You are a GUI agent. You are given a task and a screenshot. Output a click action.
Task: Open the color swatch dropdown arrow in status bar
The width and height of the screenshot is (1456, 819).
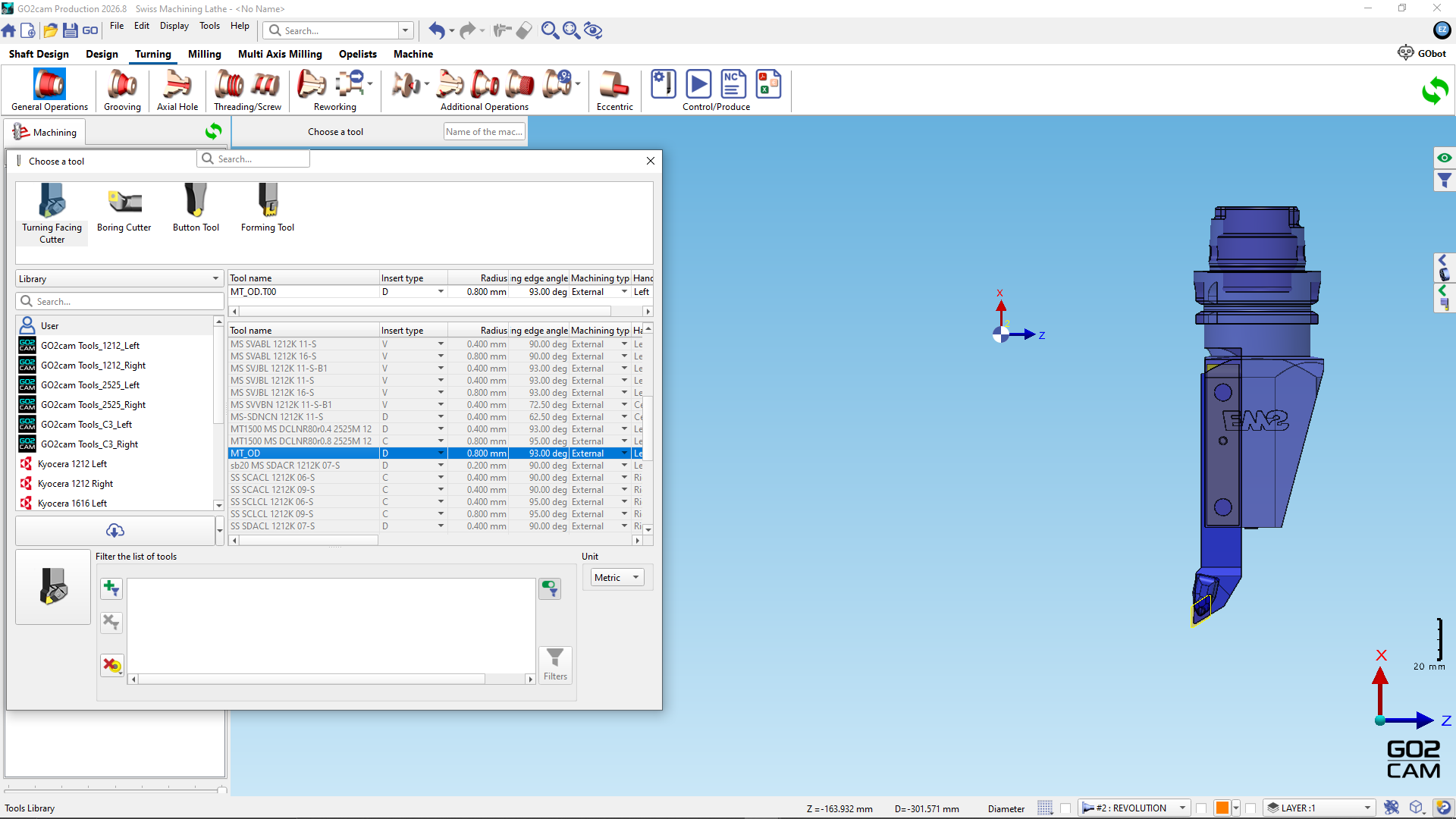1236,808
